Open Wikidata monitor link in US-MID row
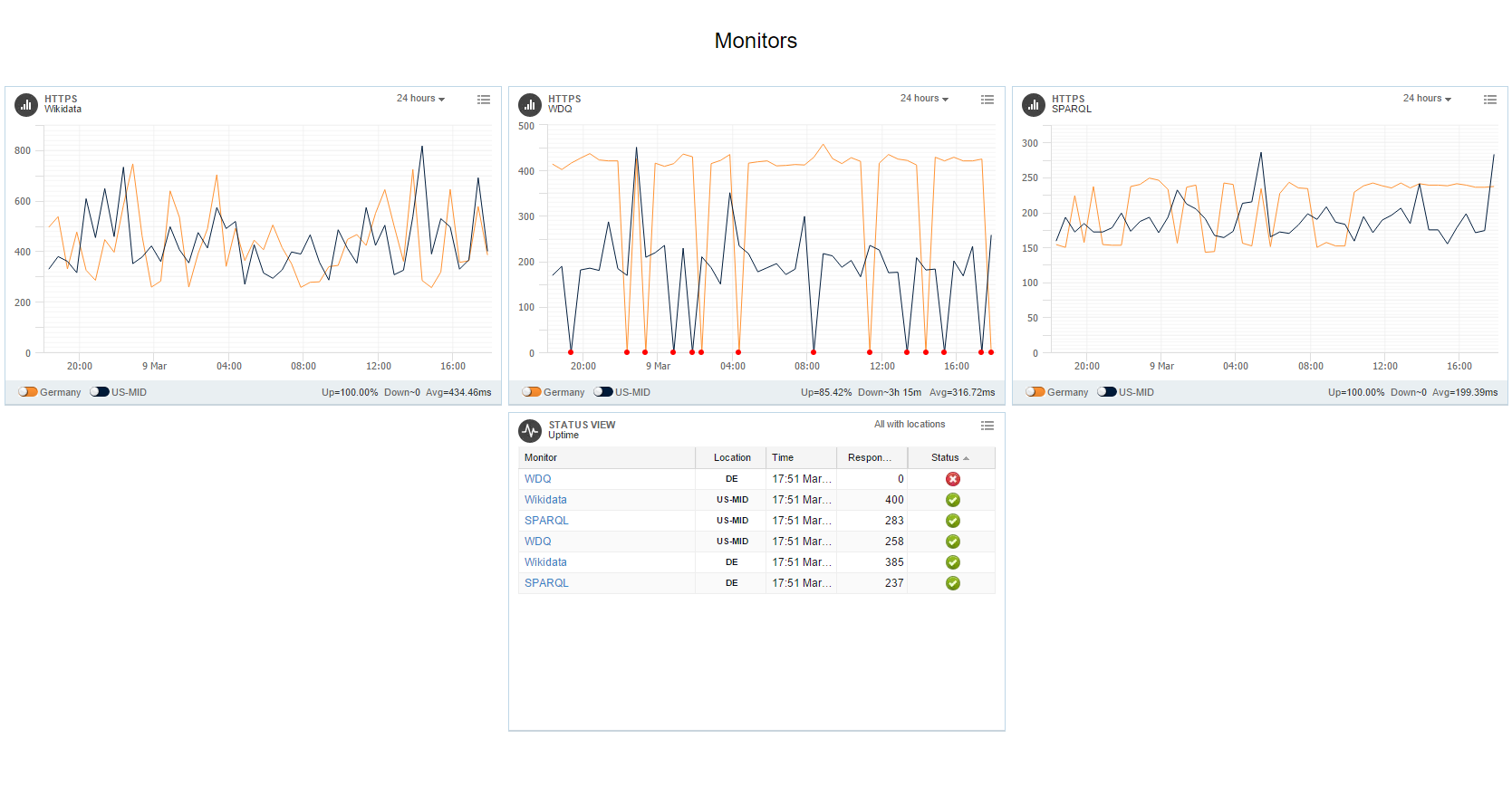Image resolution: width=1512 pixels, height=796 pixels. coord(545,500)
